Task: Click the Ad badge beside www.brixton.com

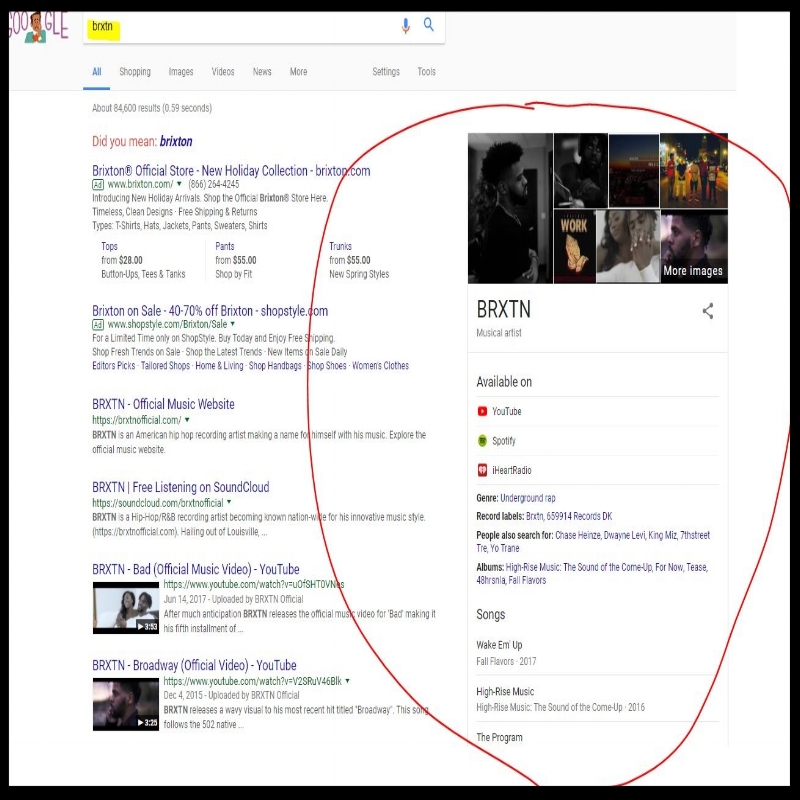Action: [97, 184]
